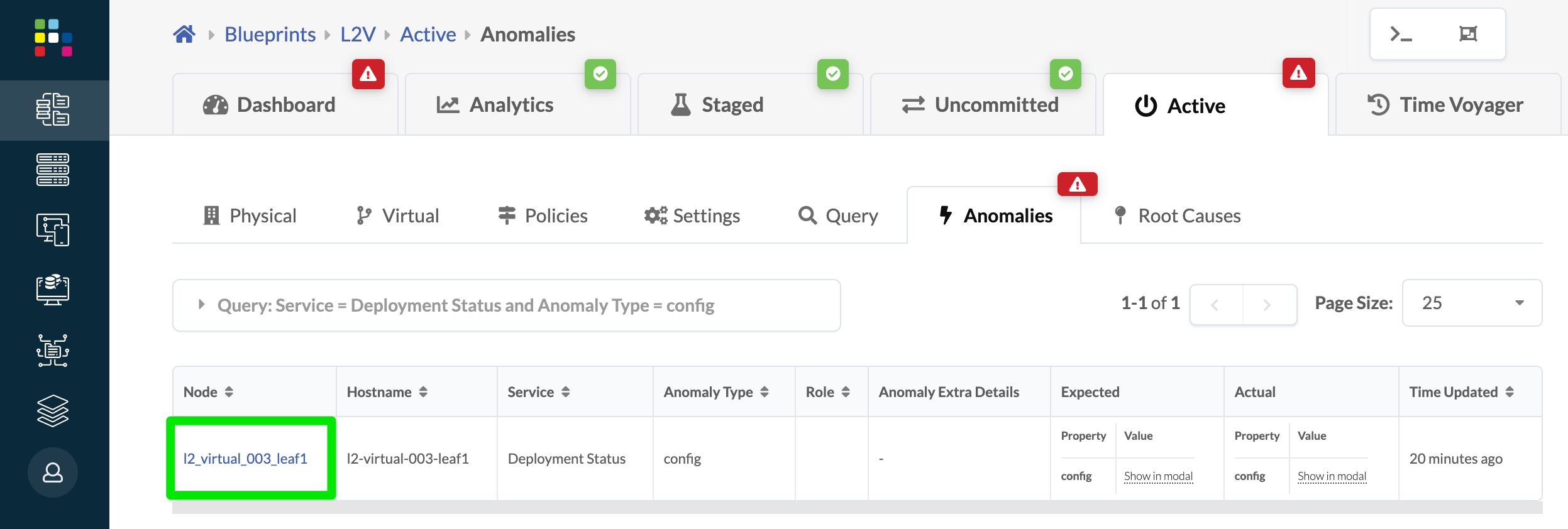Click the home breadcrumb icon

pyautogui.click(x=184, y=34)
